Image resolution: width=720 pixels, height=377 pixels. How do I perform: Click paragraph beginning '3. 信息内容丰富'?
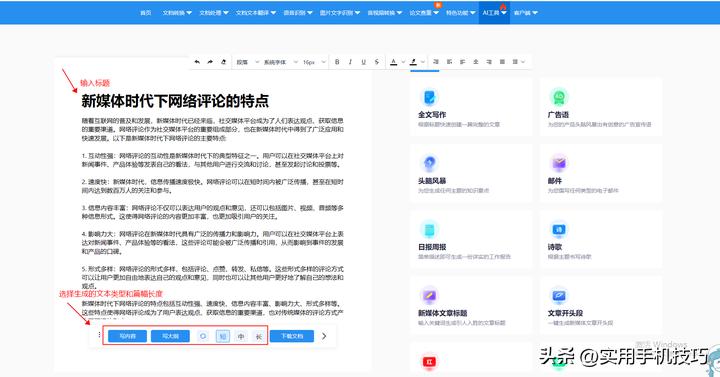pos(213,212)
